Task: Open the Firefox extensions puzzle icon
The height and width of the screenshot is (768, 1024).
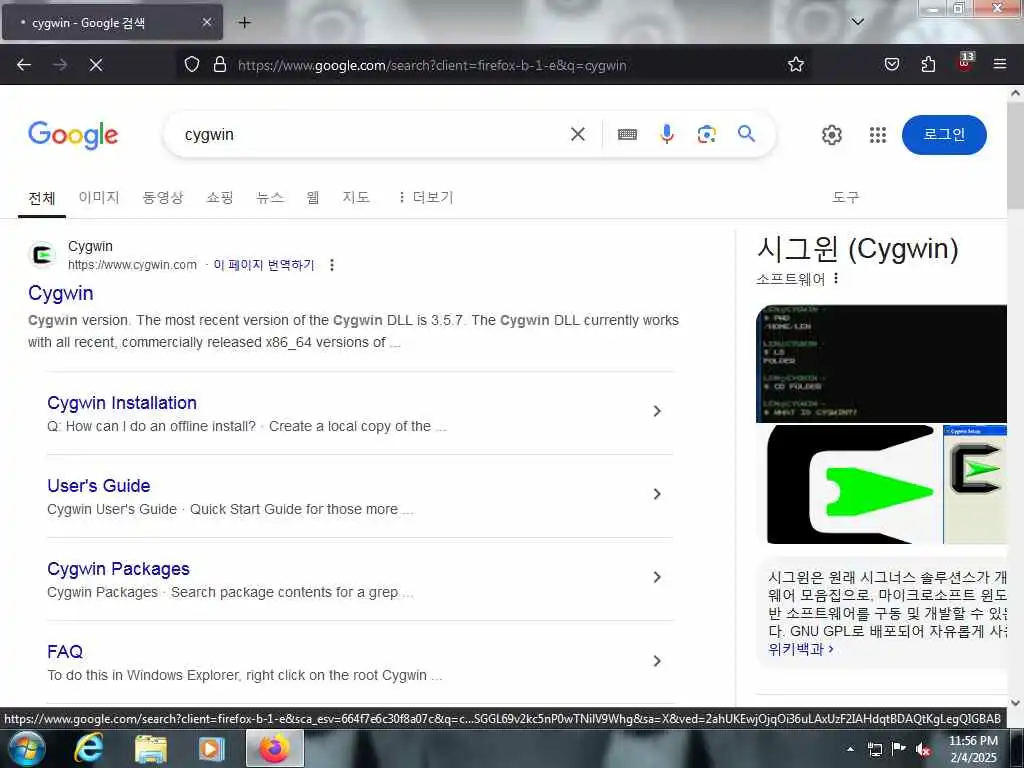Action: pos(928,65)
